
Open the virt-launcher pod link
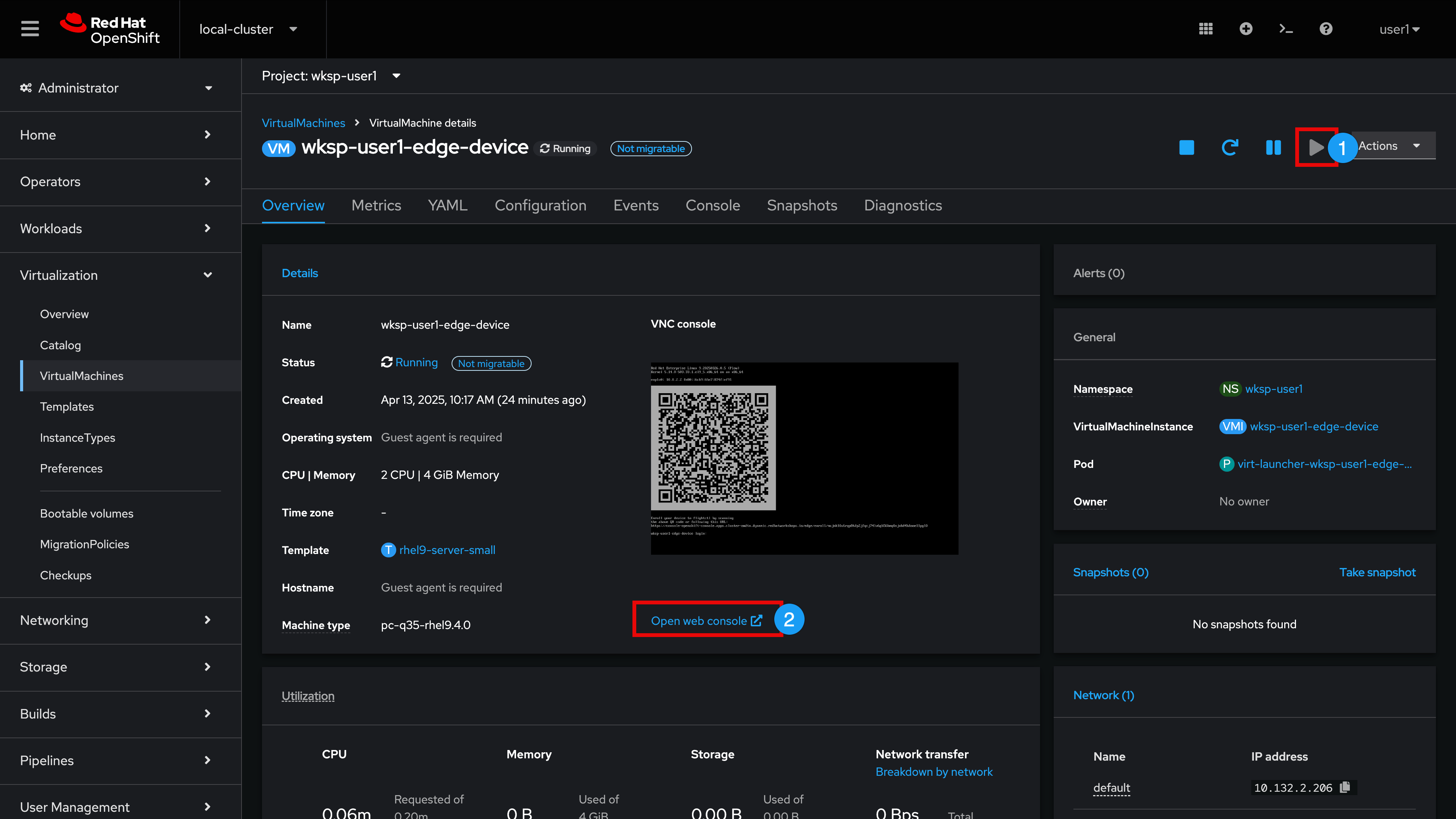click(1324, 464)
